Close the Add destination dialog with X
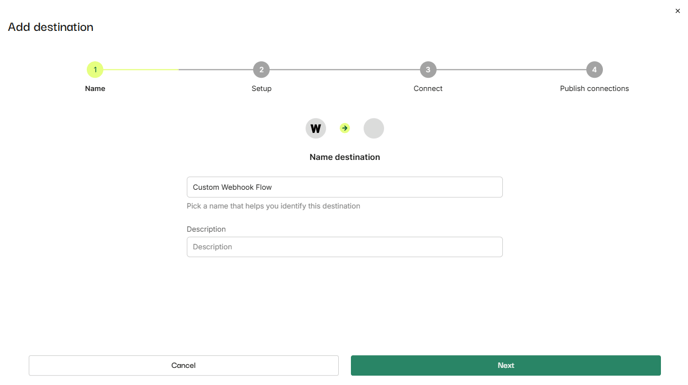Image resolution: width=688 pixels, height=385 pixels. click(677, 11)
